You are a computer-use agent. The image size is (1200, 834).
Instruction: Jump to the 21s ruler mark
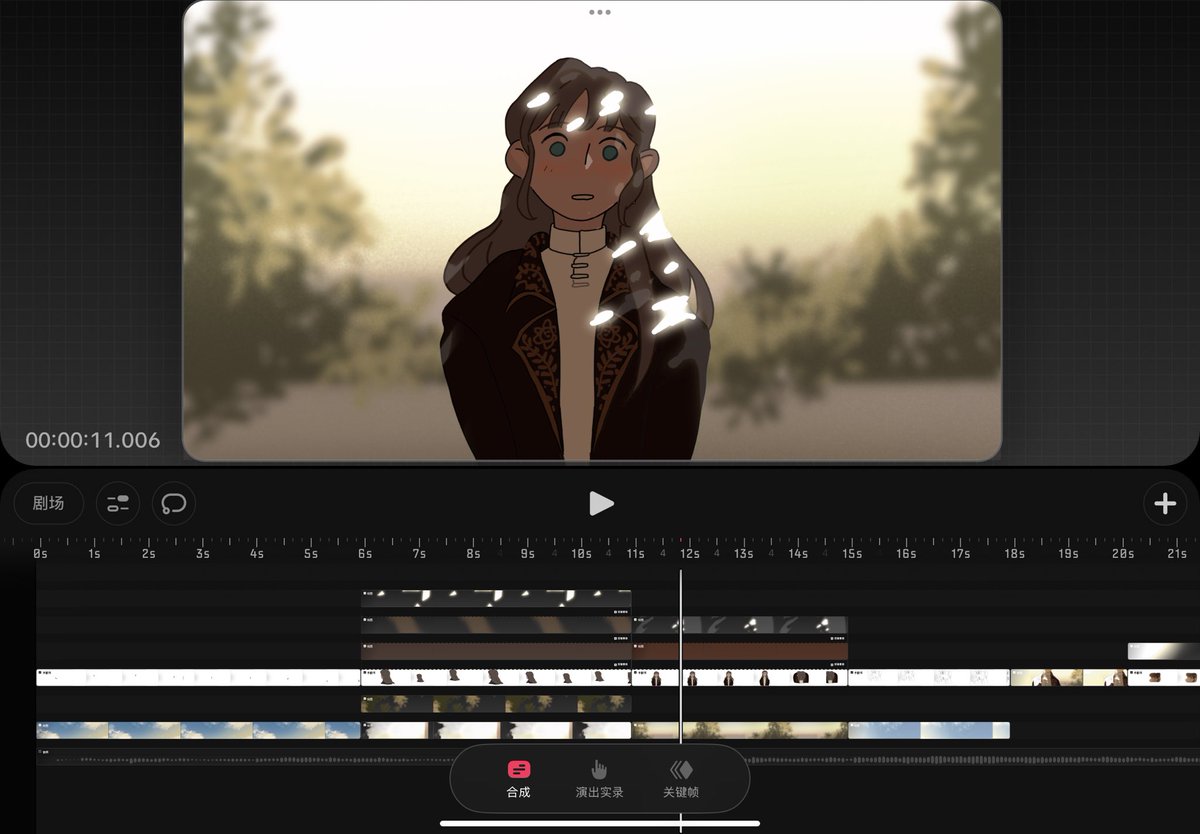[1176, 553]
